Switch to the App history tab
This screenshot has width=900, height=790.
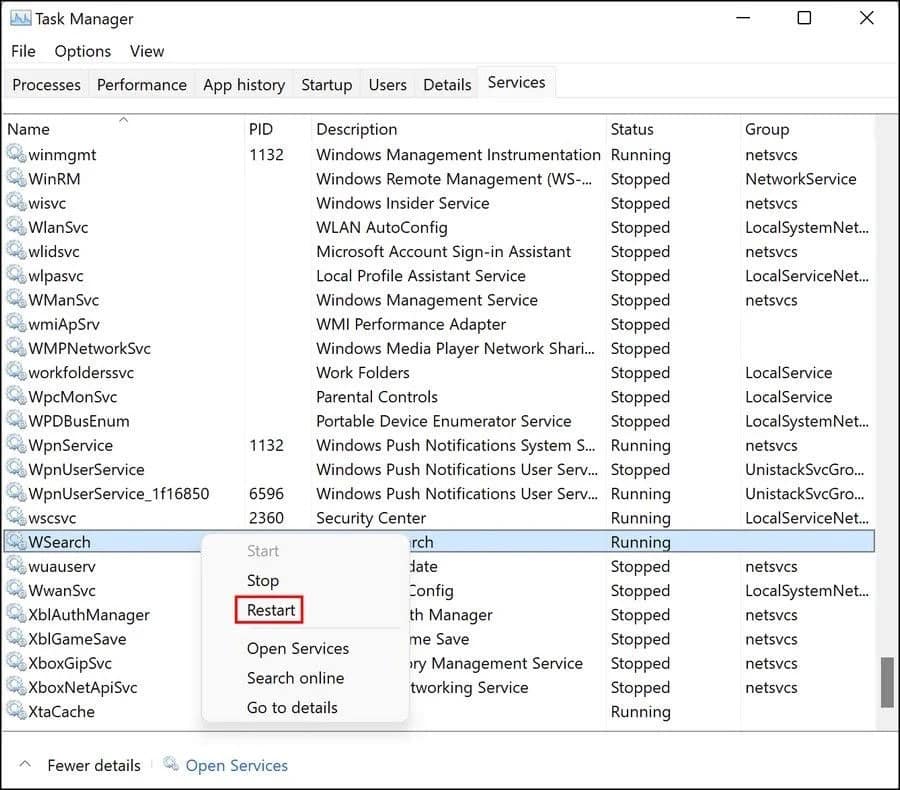(x=243, y=85)
